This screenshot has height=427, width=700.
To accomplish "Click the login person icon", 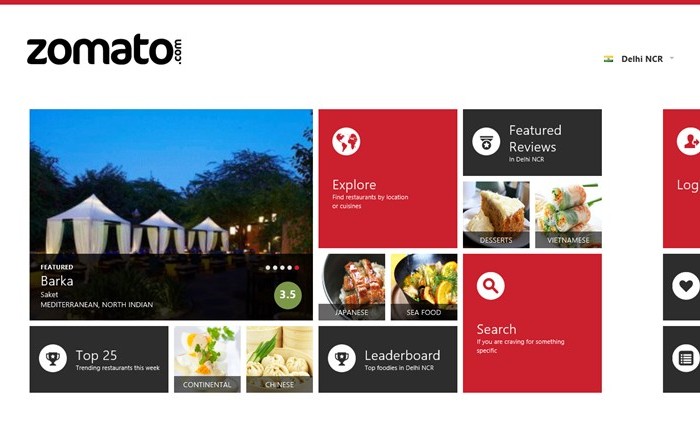I will 689,142.
